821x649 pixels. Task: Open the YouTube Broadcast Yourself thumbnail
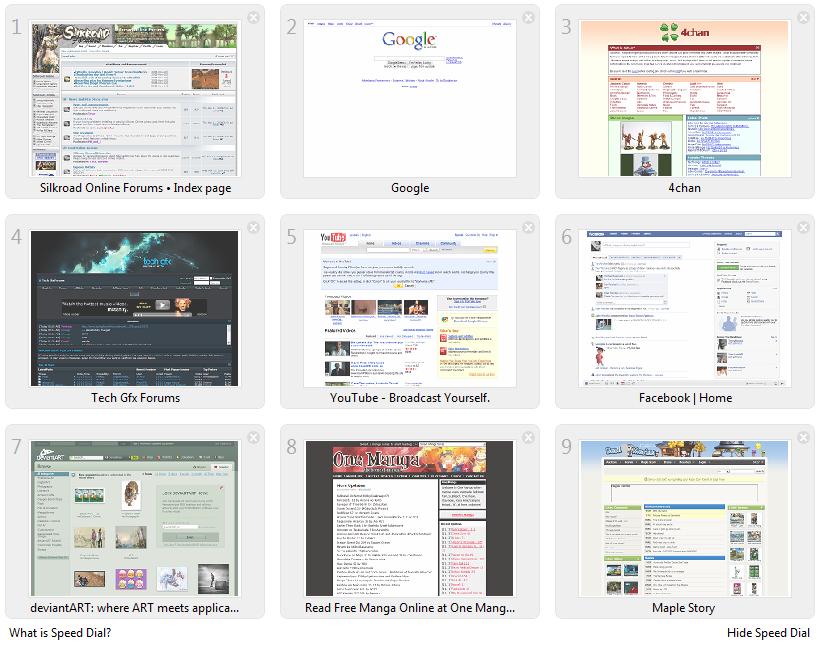410,310
